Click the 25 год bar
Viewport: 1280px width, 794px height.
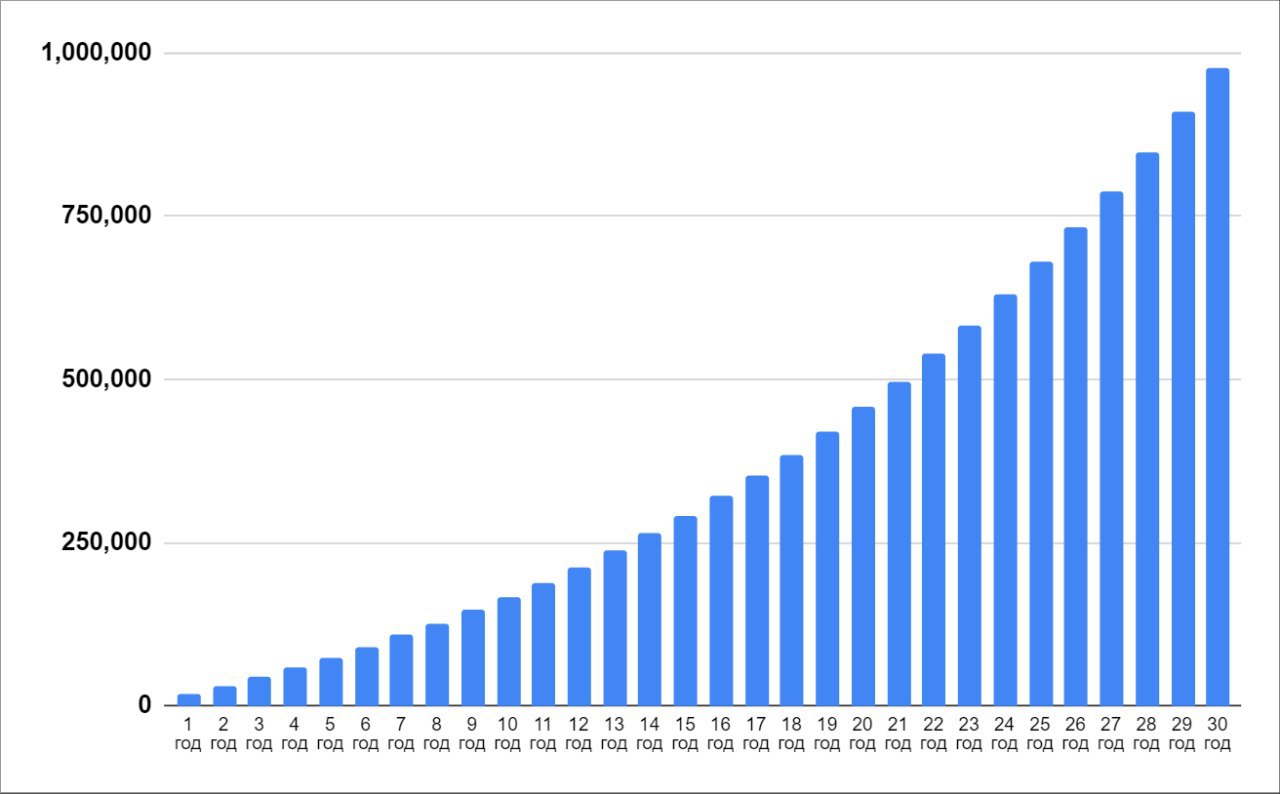click(1040, 484)
